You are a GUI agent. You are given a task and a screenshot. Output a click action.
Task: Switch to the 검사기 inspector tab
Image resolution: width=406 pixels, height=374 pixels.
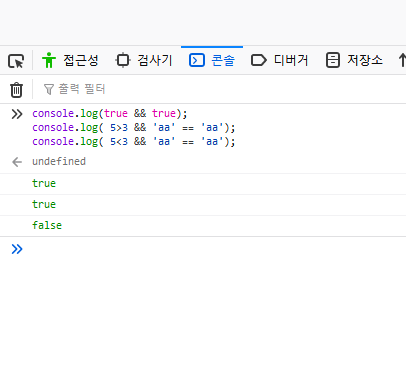144,60
